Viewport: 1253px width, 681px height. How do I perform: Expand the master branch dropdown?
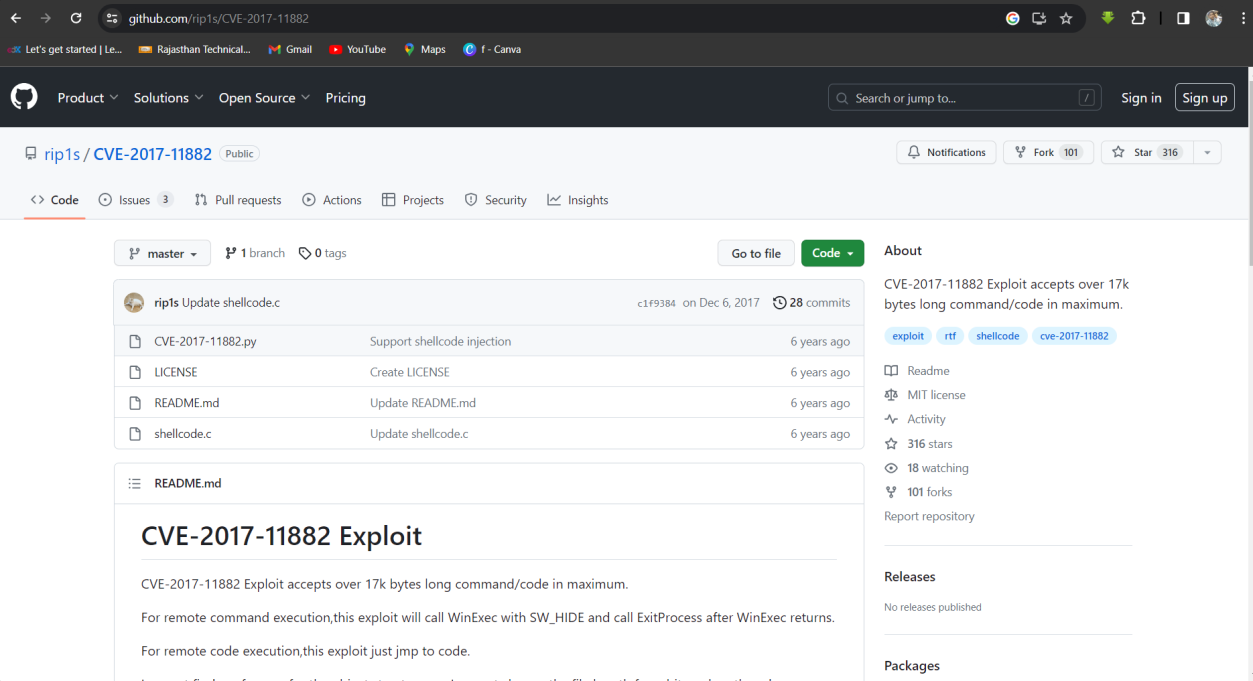tap(162, 254)
